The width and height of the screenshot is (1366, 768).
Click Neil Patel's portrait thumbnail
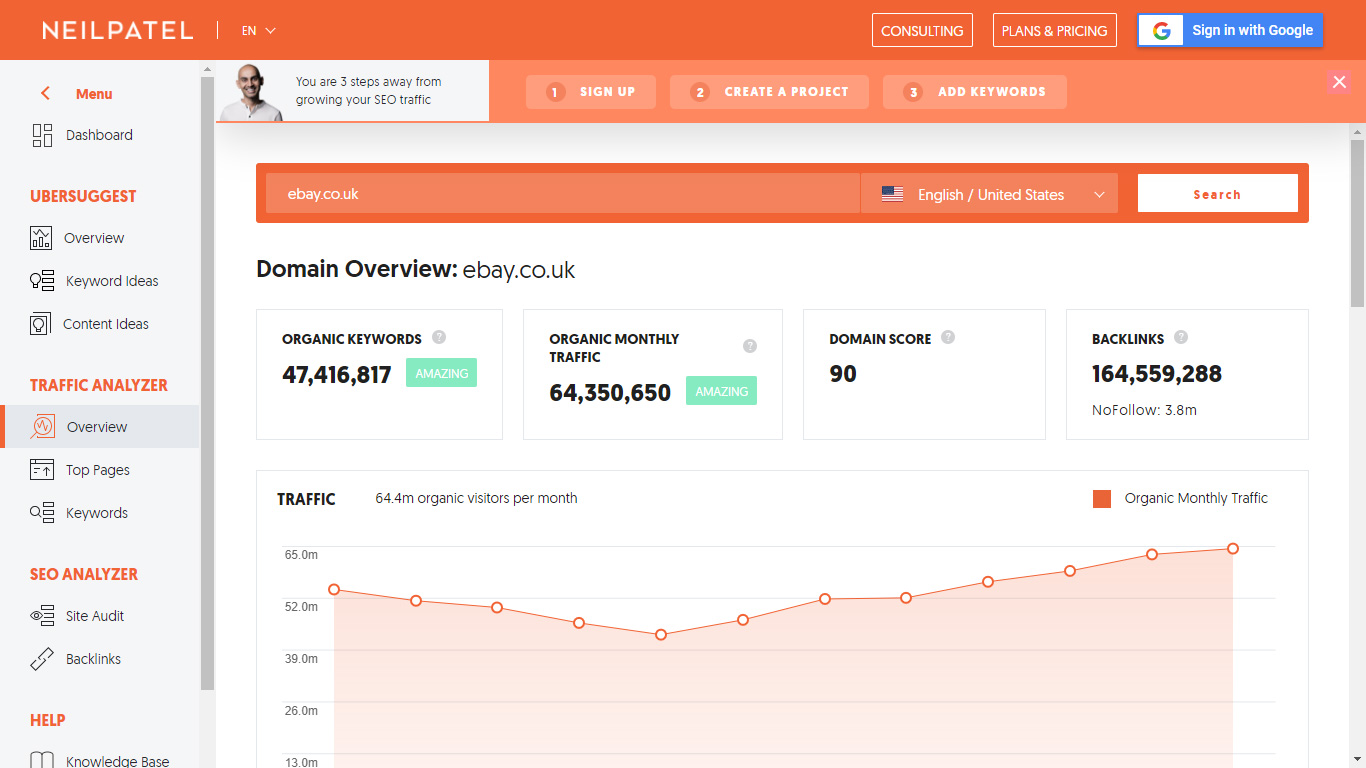pos(251,92)
